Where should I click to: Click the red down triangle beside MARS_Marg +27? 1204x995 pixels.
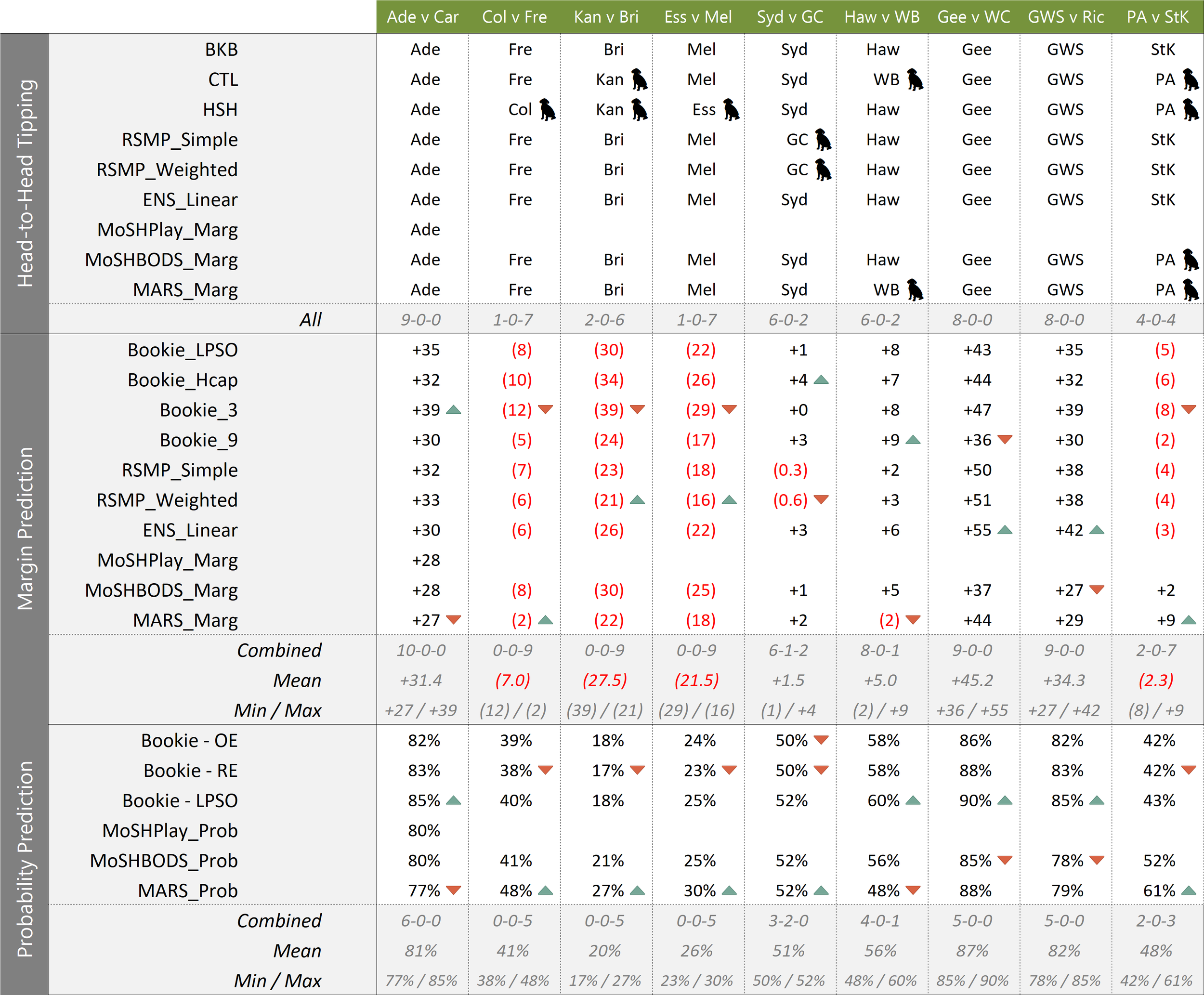[453, 619]
